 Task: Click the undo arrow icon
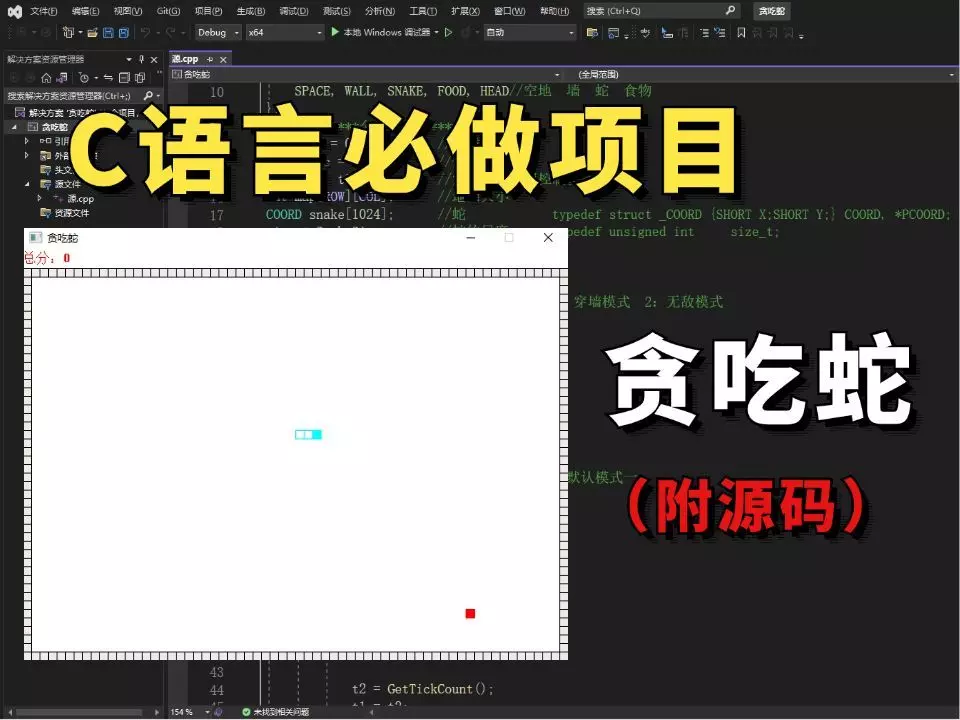click(x=145, y=32)
